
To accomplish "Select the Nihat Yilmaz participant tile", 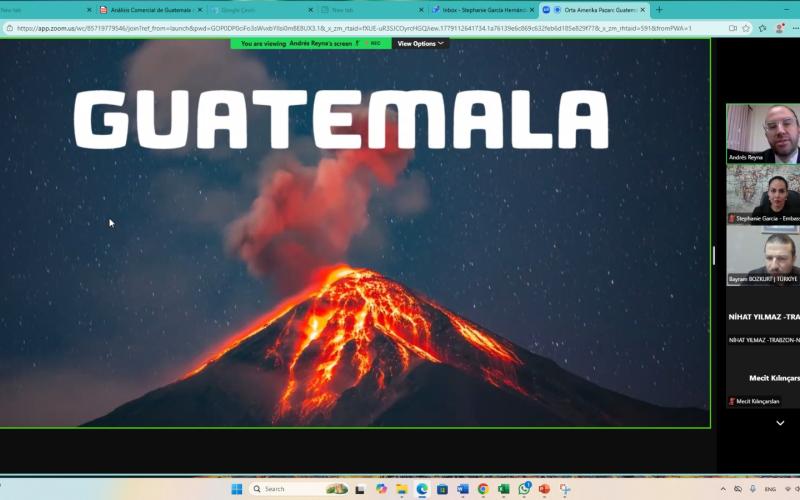I will pyautogui.click(x=763, y=316).
